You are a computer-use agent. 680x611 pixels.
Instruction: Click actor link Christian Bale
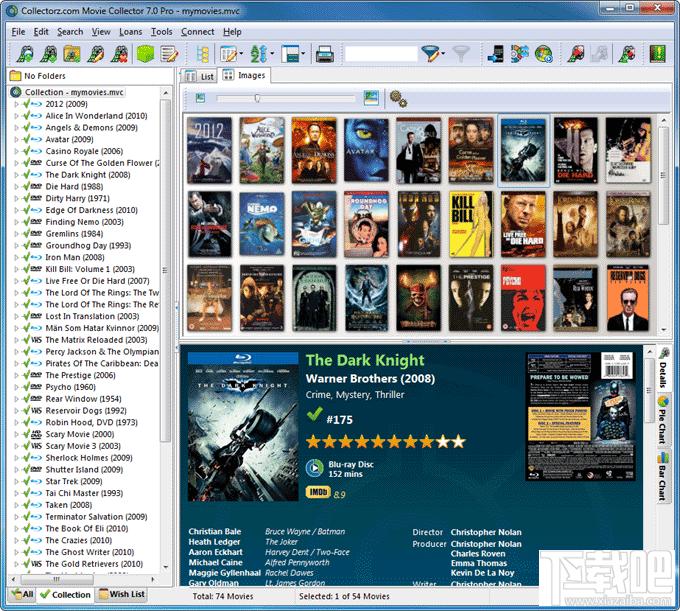tap(215, 532)
